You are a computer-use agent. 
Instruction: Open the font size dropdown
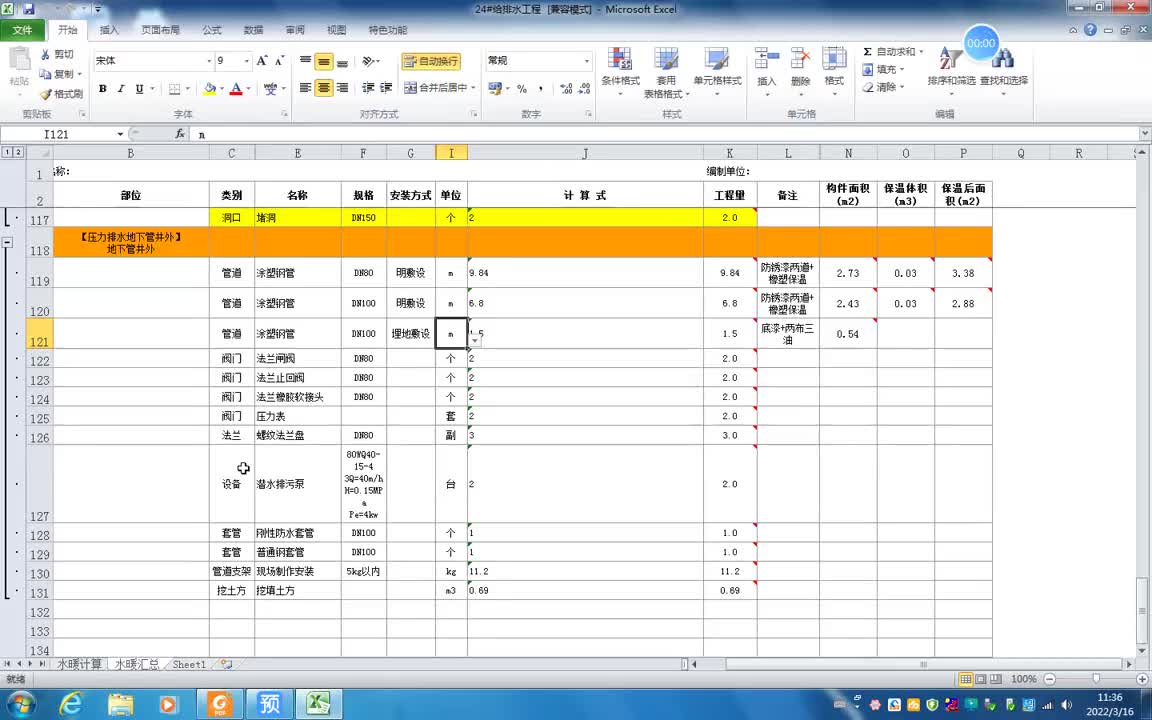(246, 61)
